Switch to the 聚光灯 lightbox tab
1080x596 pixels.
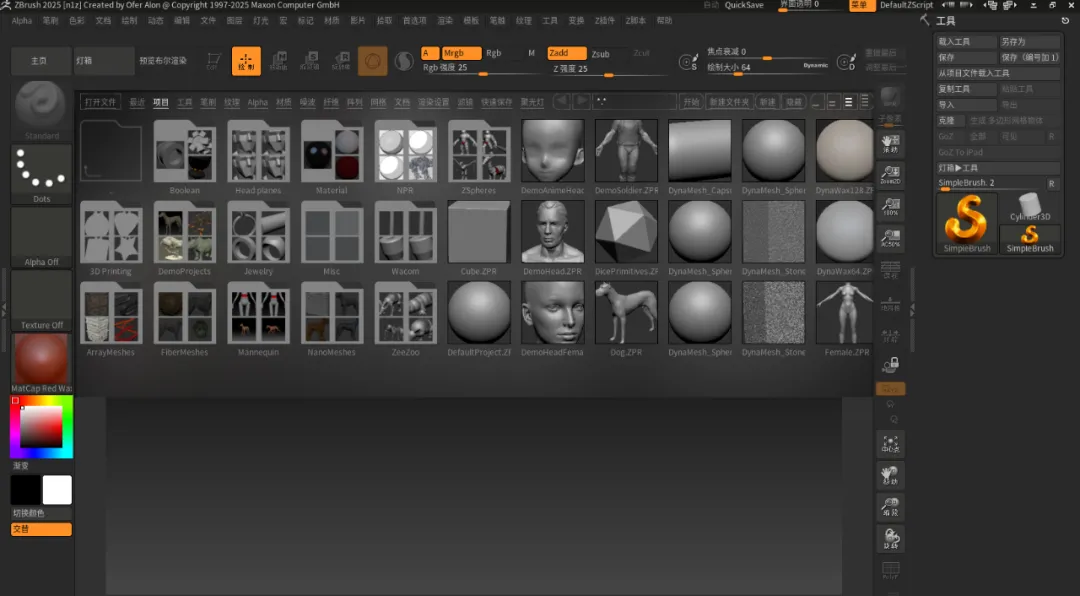(x=532, y=102)
